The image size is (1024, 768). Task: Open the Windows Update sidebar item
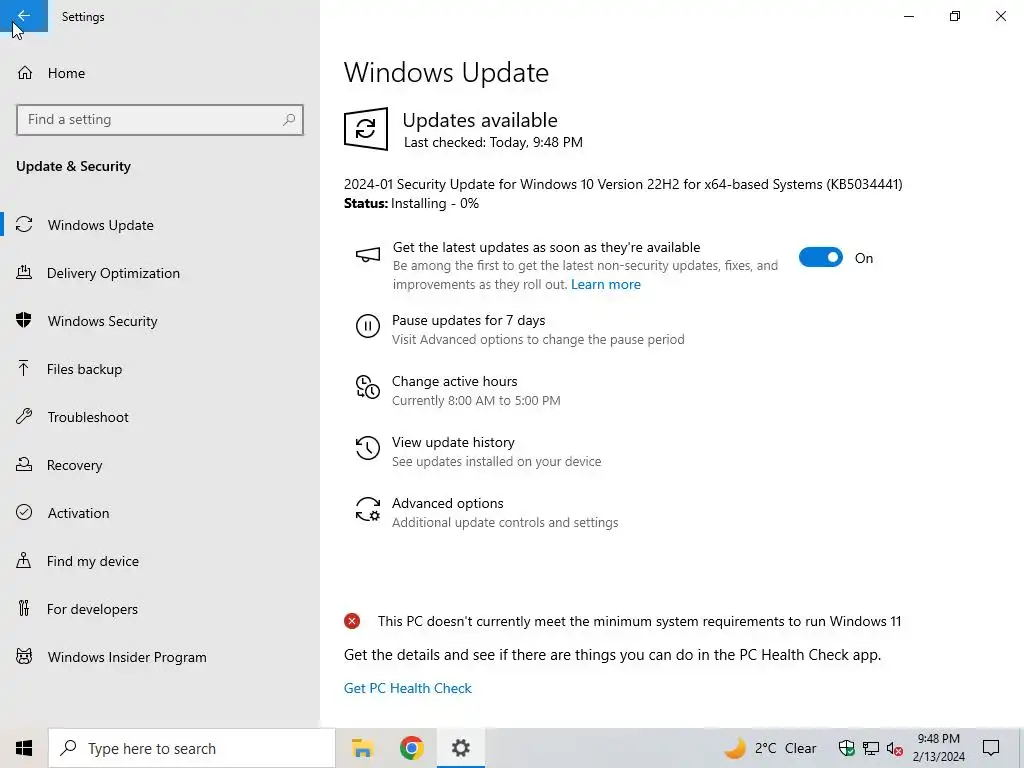point(160,225)
